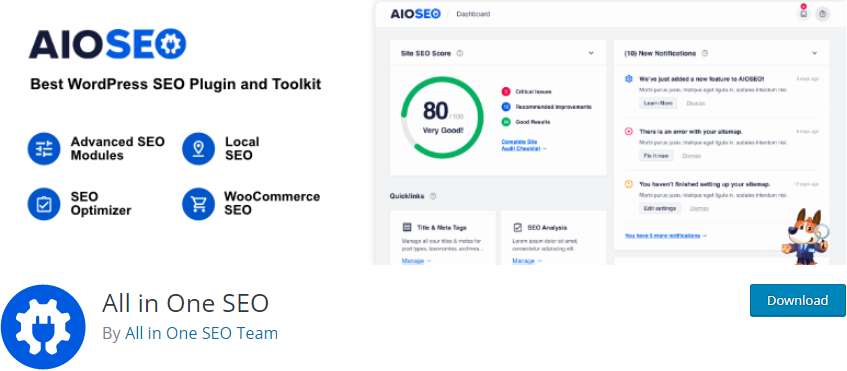This screenshot has width=847, height=371.
Task: Click the Advanced SEO Modules sliders icon
Action: pyautogui.click(x=44, y=149)
